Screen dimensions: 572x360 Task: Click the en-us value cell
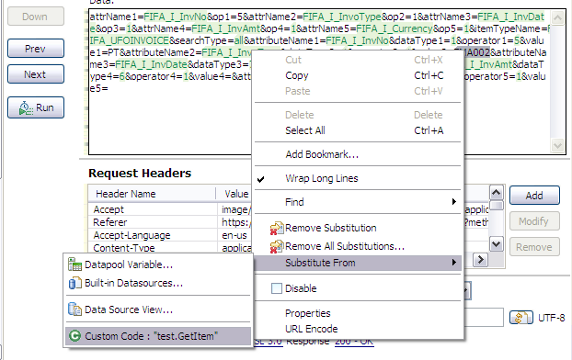234,235
